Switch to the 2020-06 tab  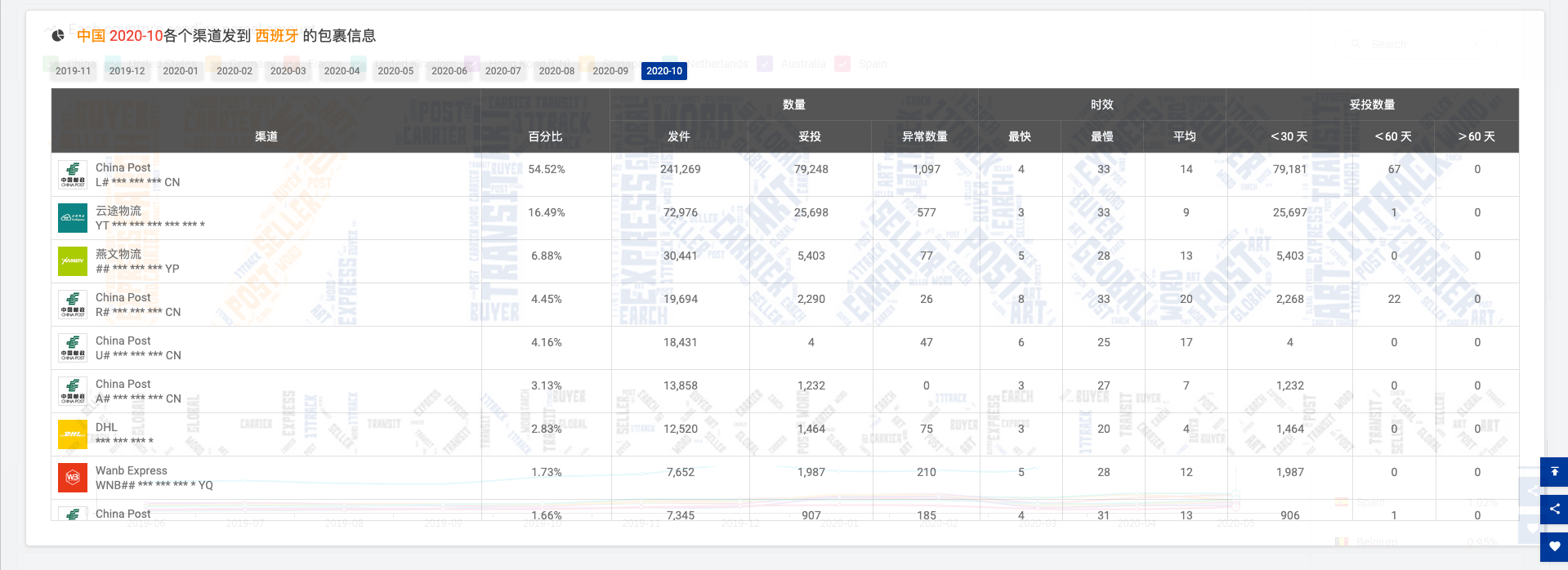tap(449, 71)
